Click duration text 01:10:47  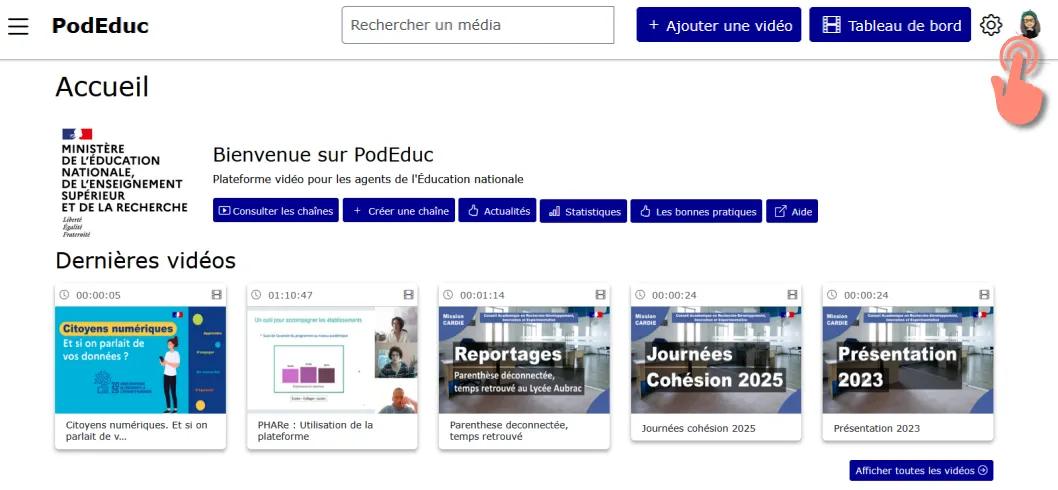pos(290,295)
